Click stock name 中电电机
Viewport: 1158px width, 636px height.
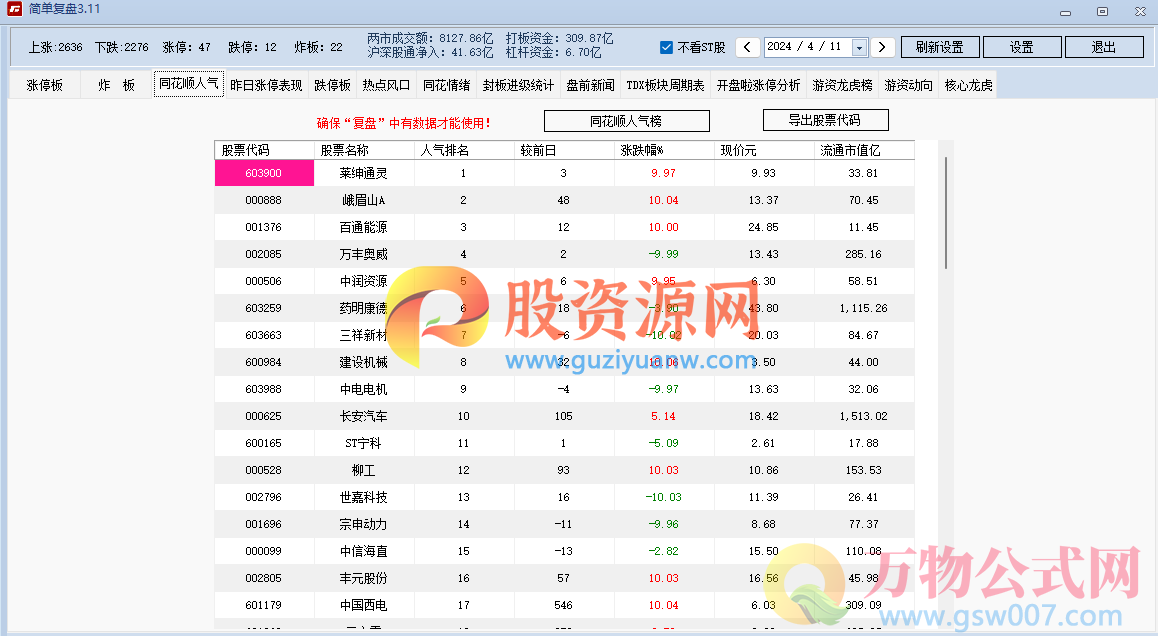363,389
